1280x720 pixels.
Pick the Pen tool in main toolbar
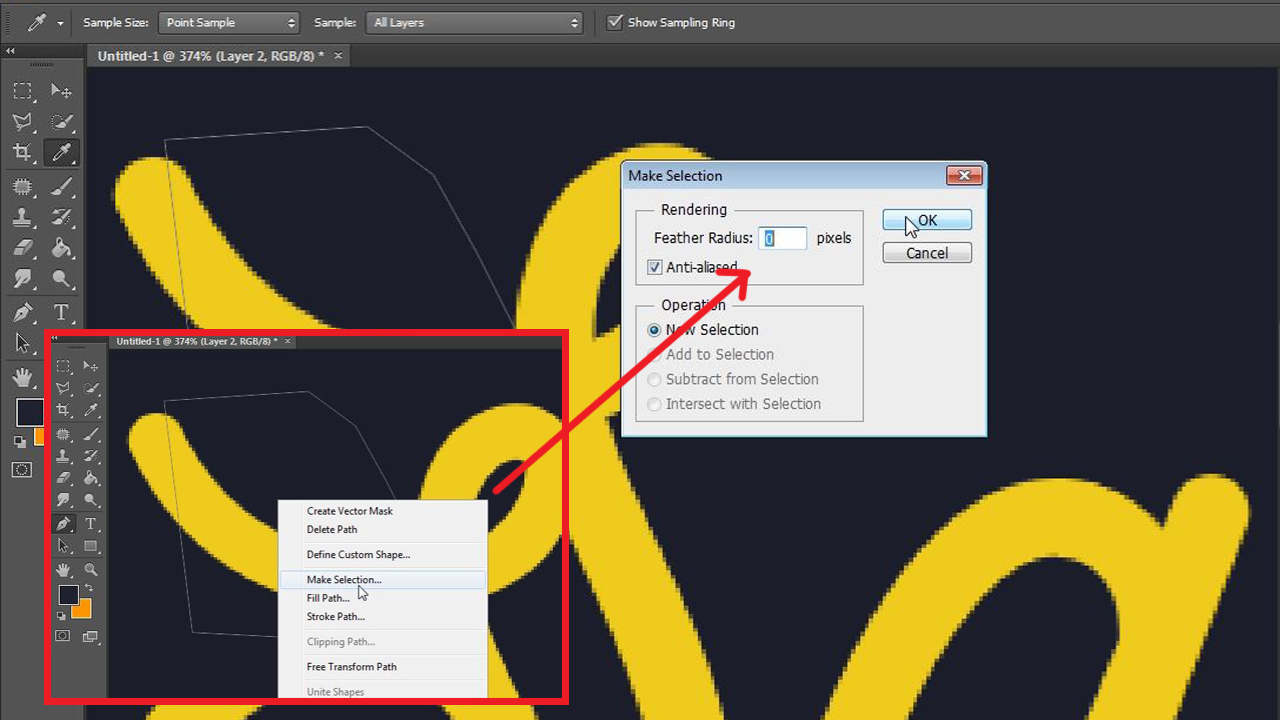(x=22, y=313)
